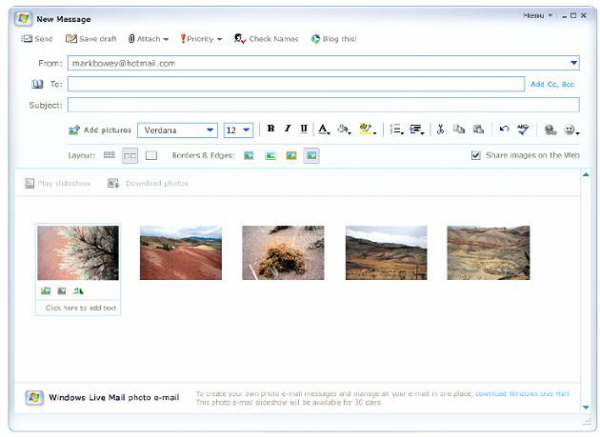Image resolution: width=600 pixels, height=437 pixels.
Task: Click the Send button
Action: click(x=37, y=39)
